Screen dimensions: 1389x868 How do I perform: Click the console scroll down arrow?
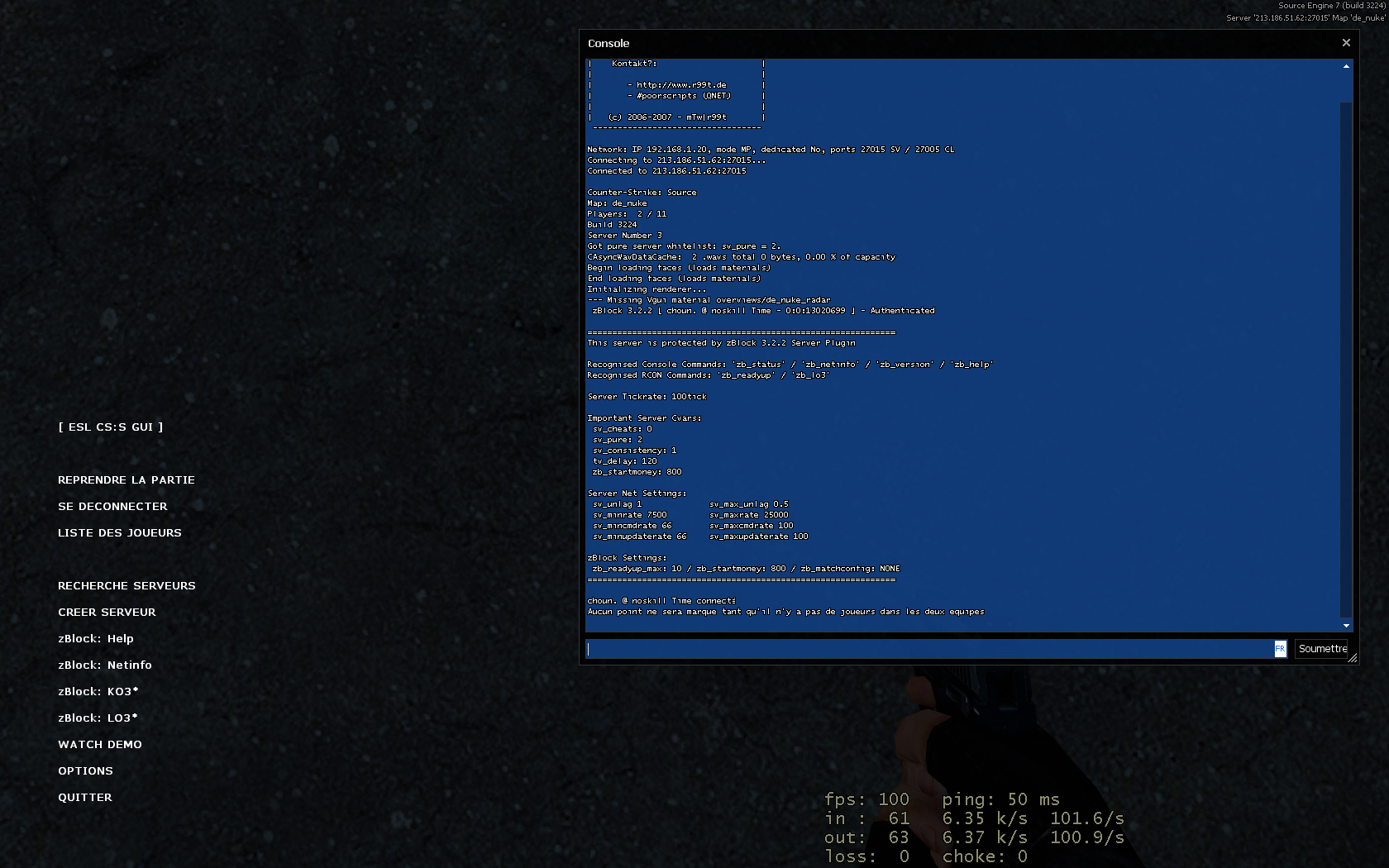tap(1346, 626)
